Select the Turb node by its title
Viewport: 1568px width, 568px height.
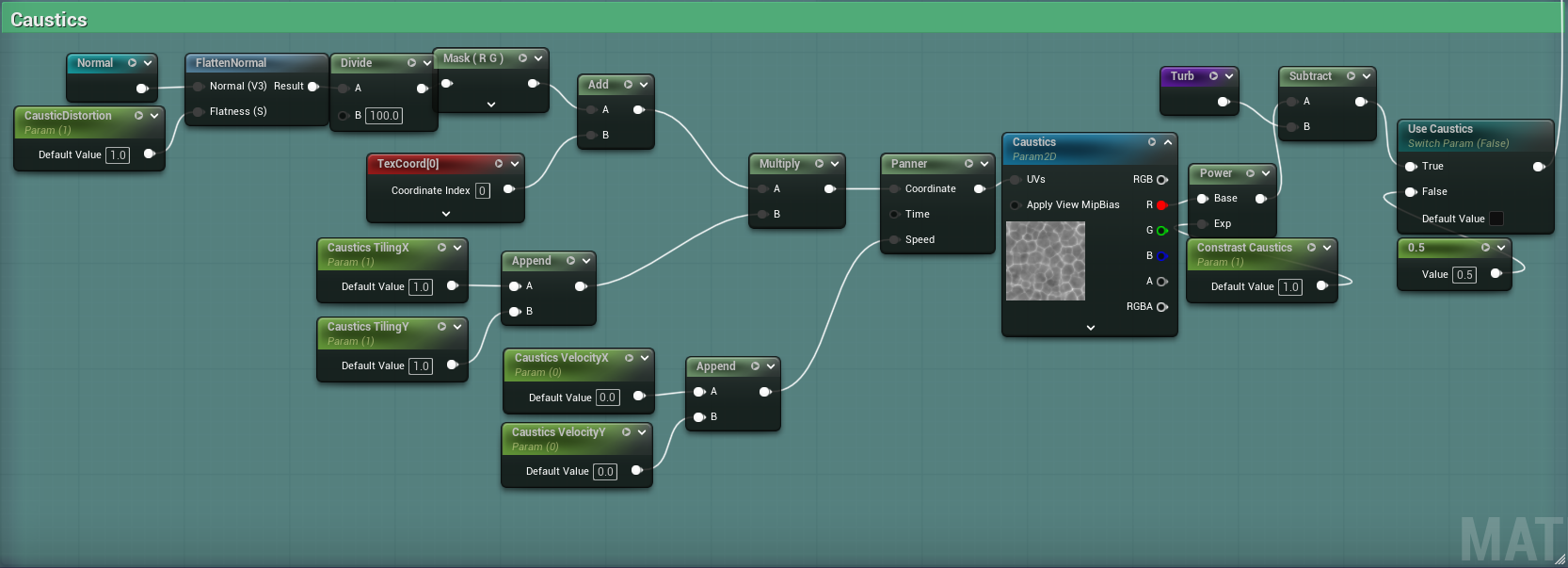[1182, 76]
